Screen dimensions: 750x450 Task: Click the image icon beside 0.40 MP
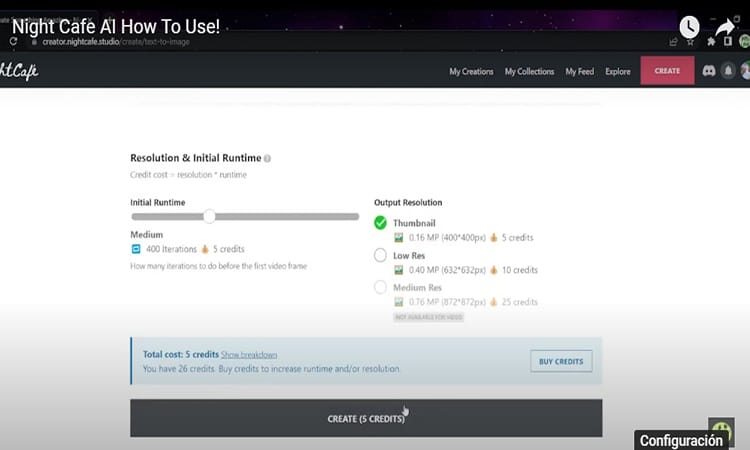click(398, 270)
